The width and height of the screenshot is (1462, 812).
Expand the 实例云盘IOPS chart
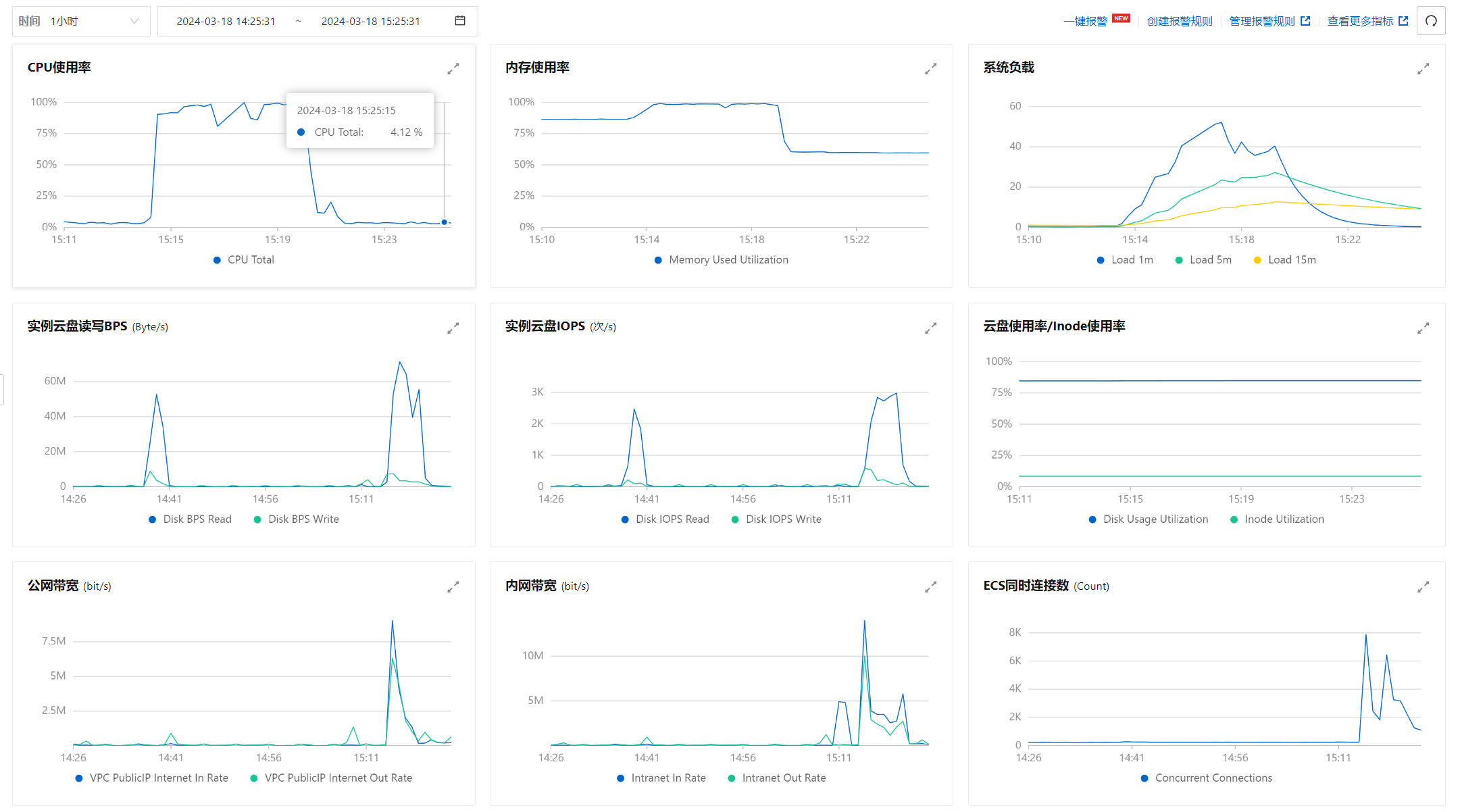(x=931, y=328)
